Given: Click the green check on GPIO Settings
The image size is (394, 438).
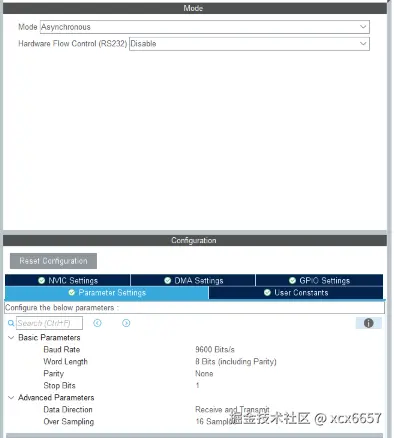Looking at the screenshot, I should [292, 280].
